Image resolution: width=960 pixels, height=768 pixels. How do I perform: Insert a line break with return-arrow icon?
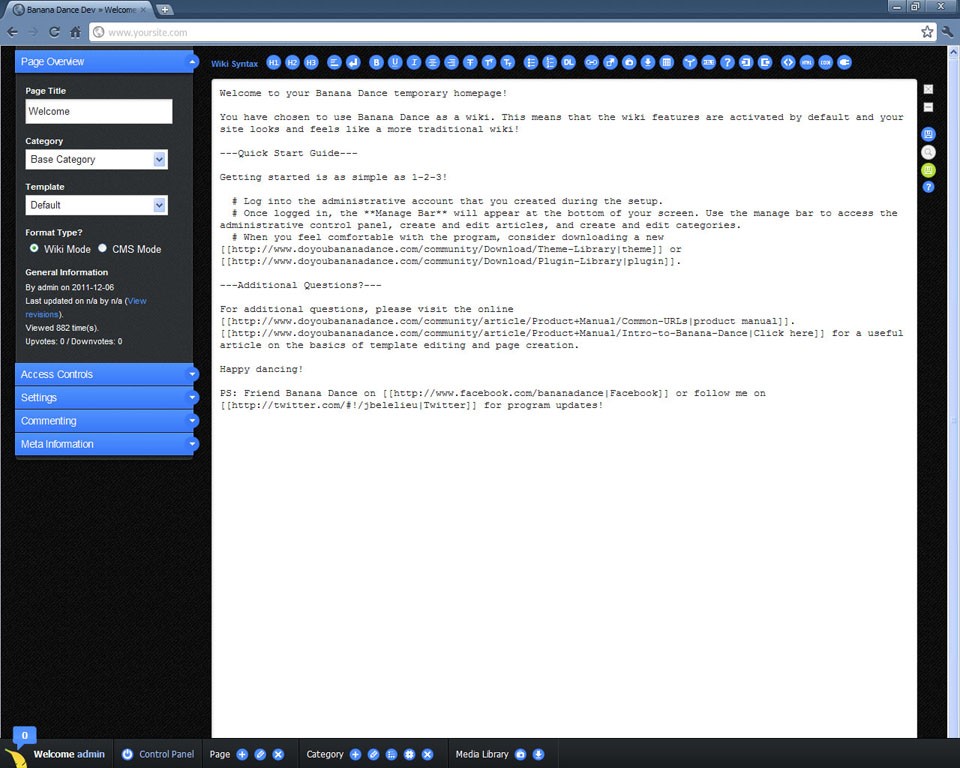coord(353,62)
